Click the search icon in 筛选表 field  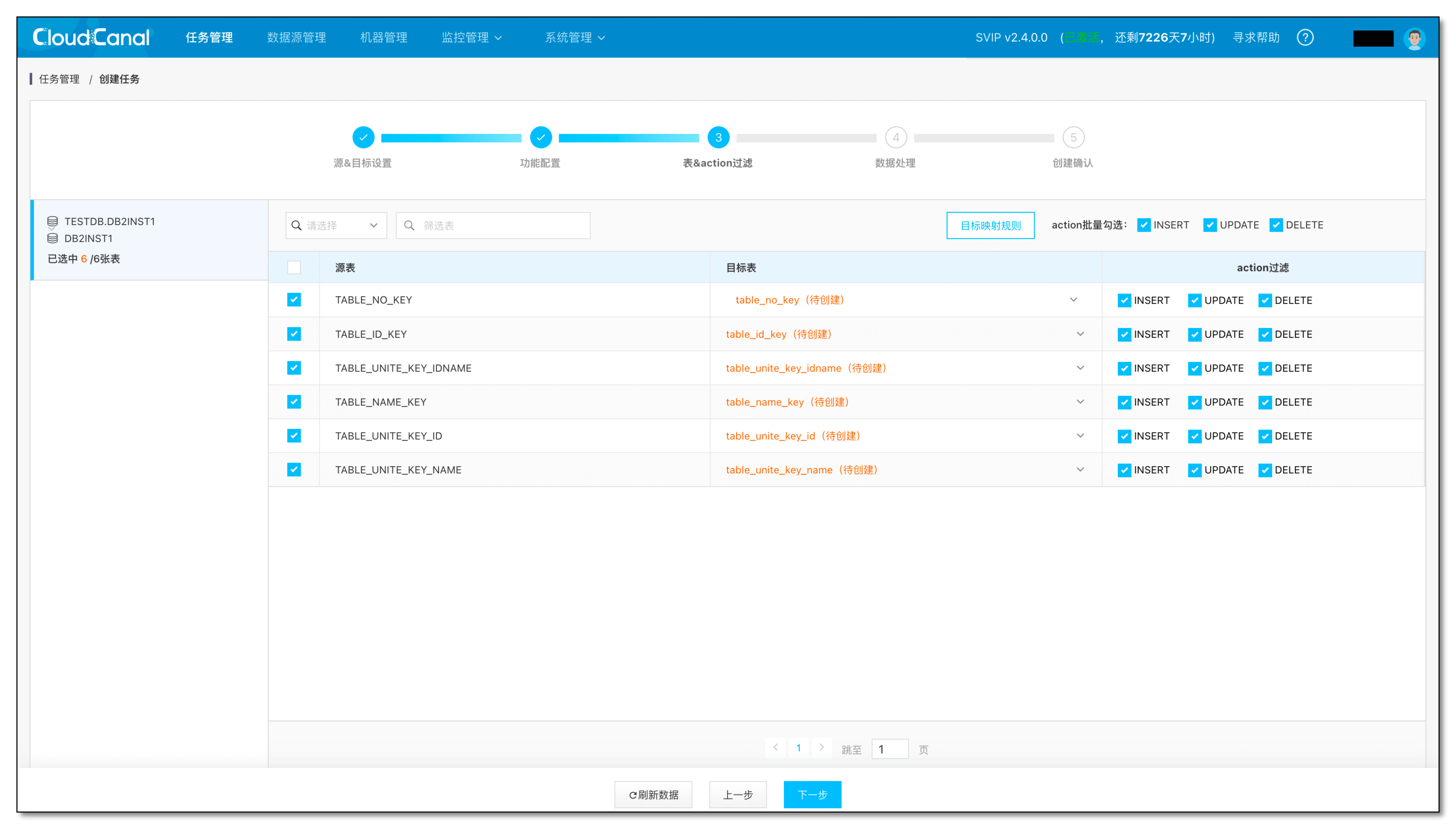click(409, 225)
